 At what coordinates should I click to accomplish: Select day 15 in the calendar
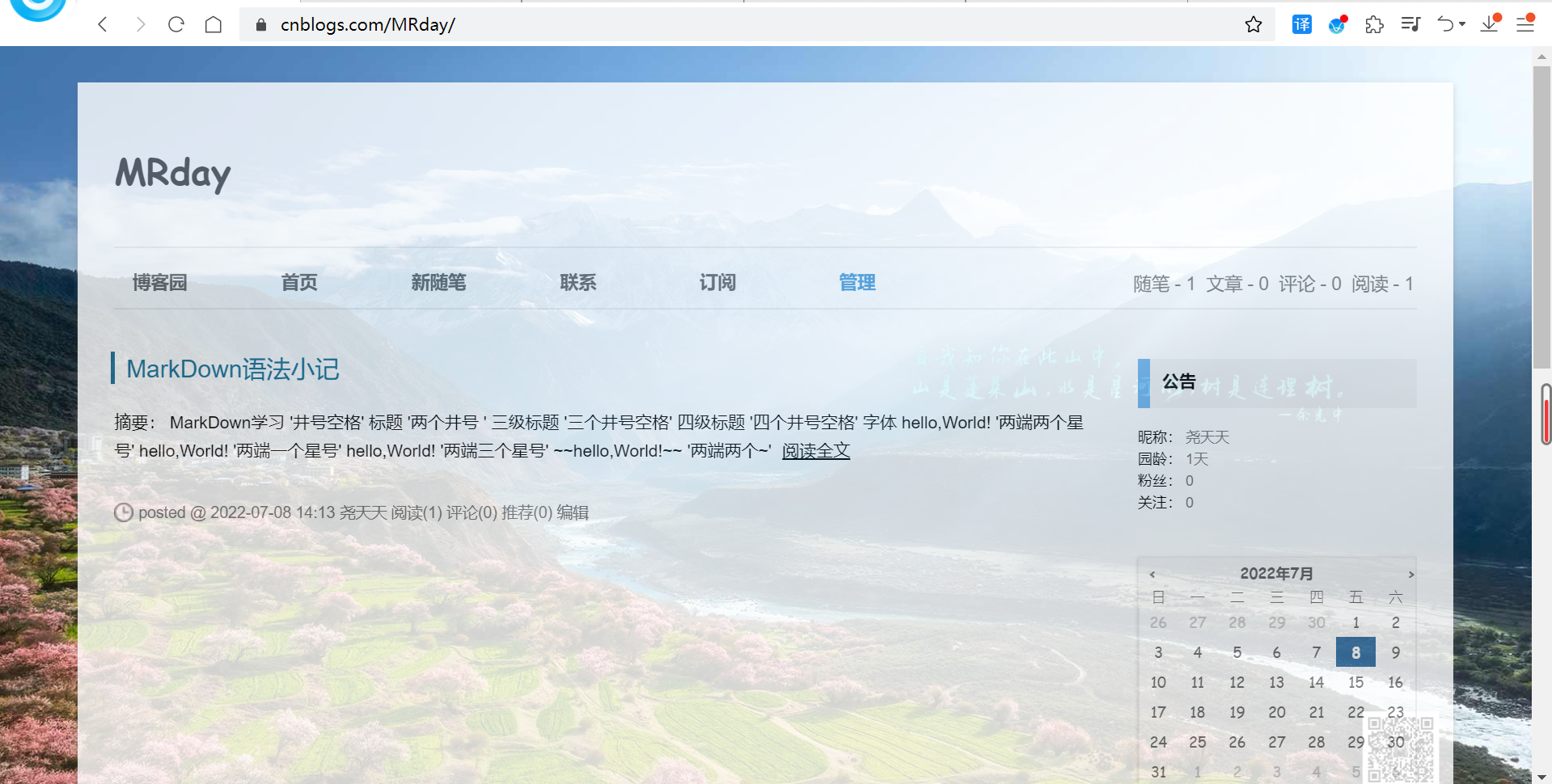[1355, 682]
